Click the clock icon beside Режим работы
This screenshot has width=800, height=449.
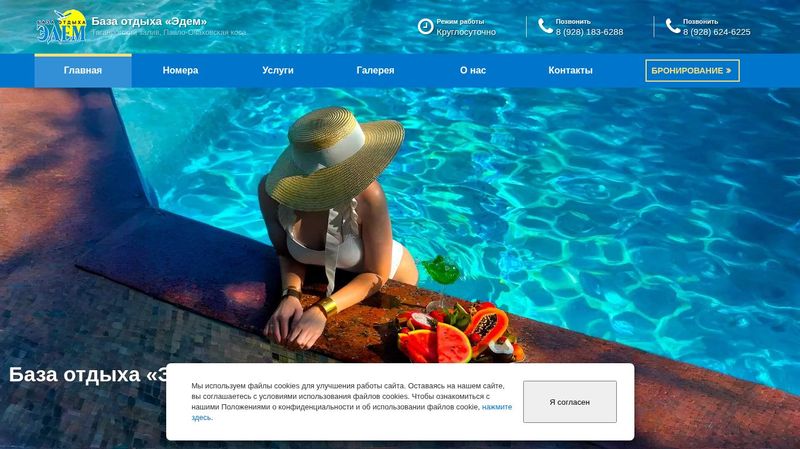426,26
